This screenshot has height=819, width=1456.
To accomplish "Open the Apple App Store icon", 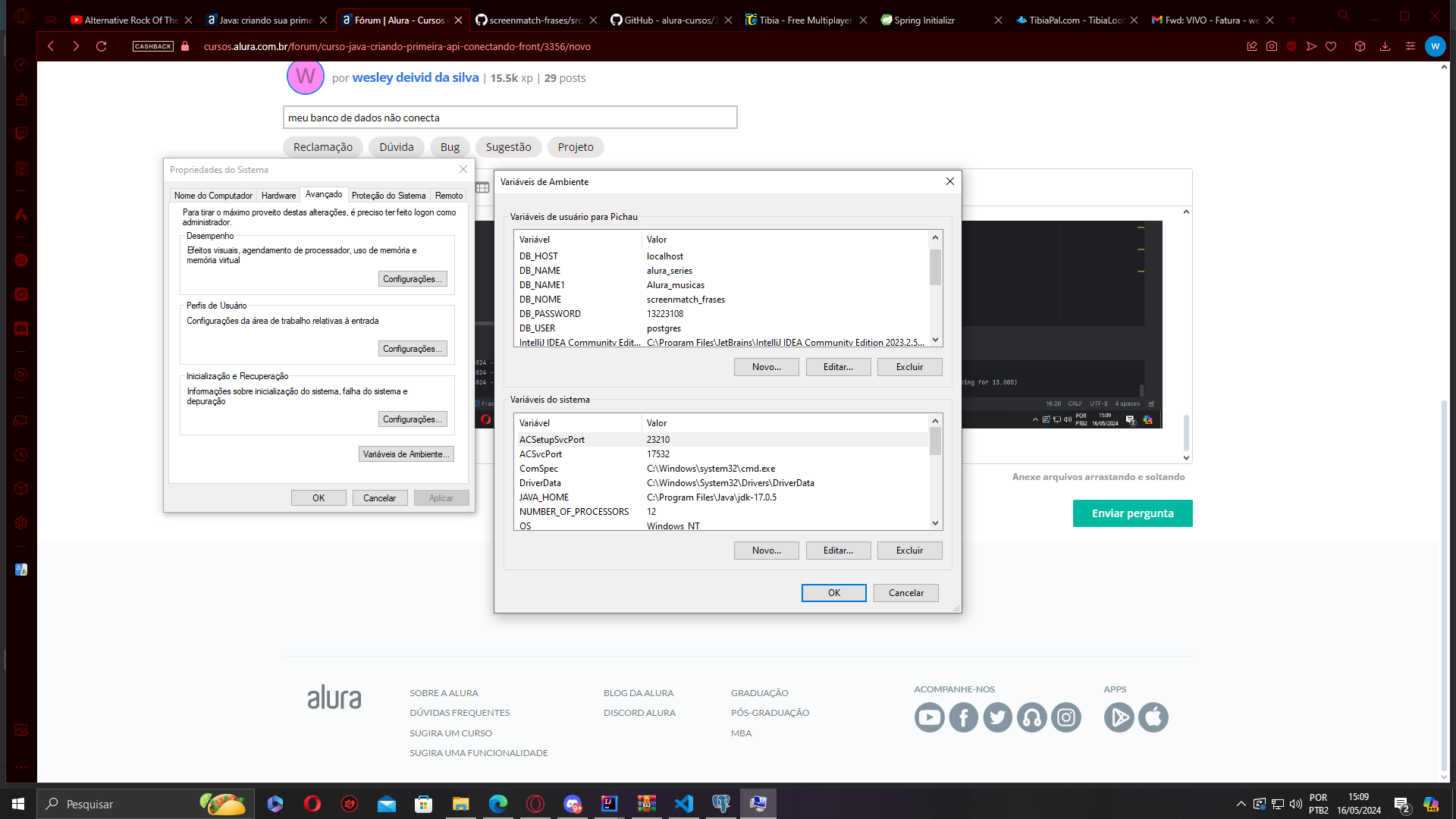I will coord(1153,717).
